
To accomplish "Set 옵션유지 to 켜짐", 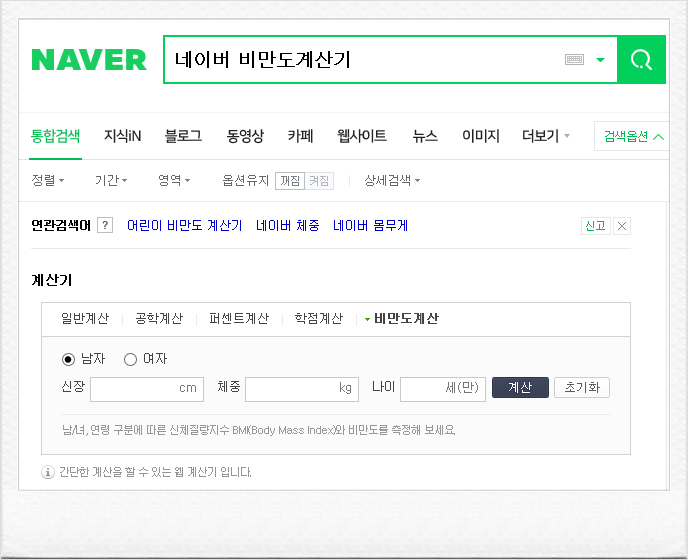I will point(319,181).
